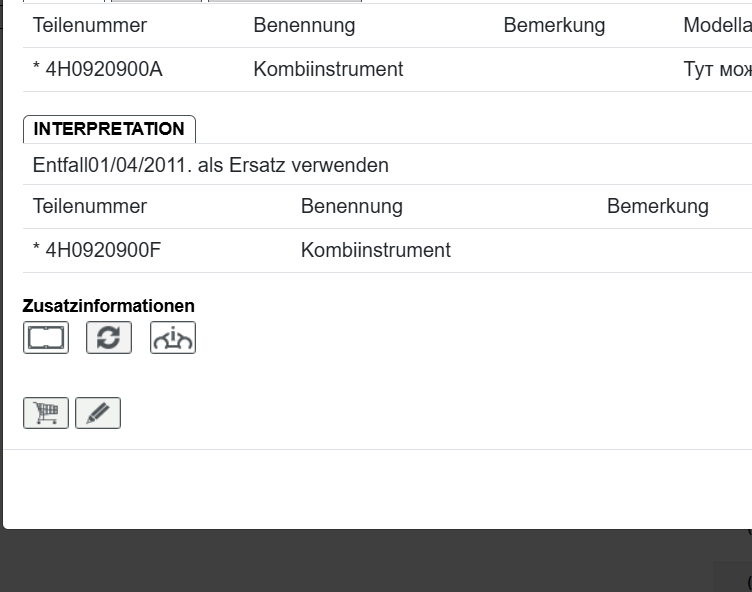The image size is (752, 592).
Task: Click the circular refresh arrows icon
Action: (x=109, y=338)
